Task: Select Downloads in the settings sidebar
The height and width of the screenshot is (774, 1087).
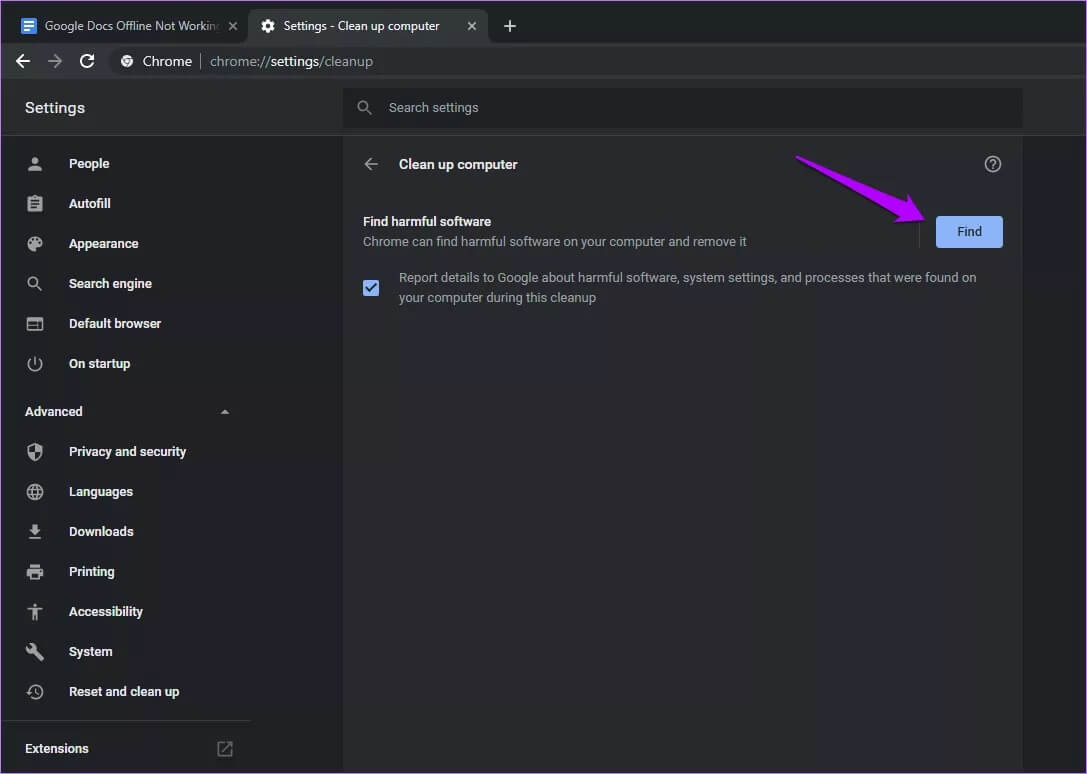Action: coord(101,532)
